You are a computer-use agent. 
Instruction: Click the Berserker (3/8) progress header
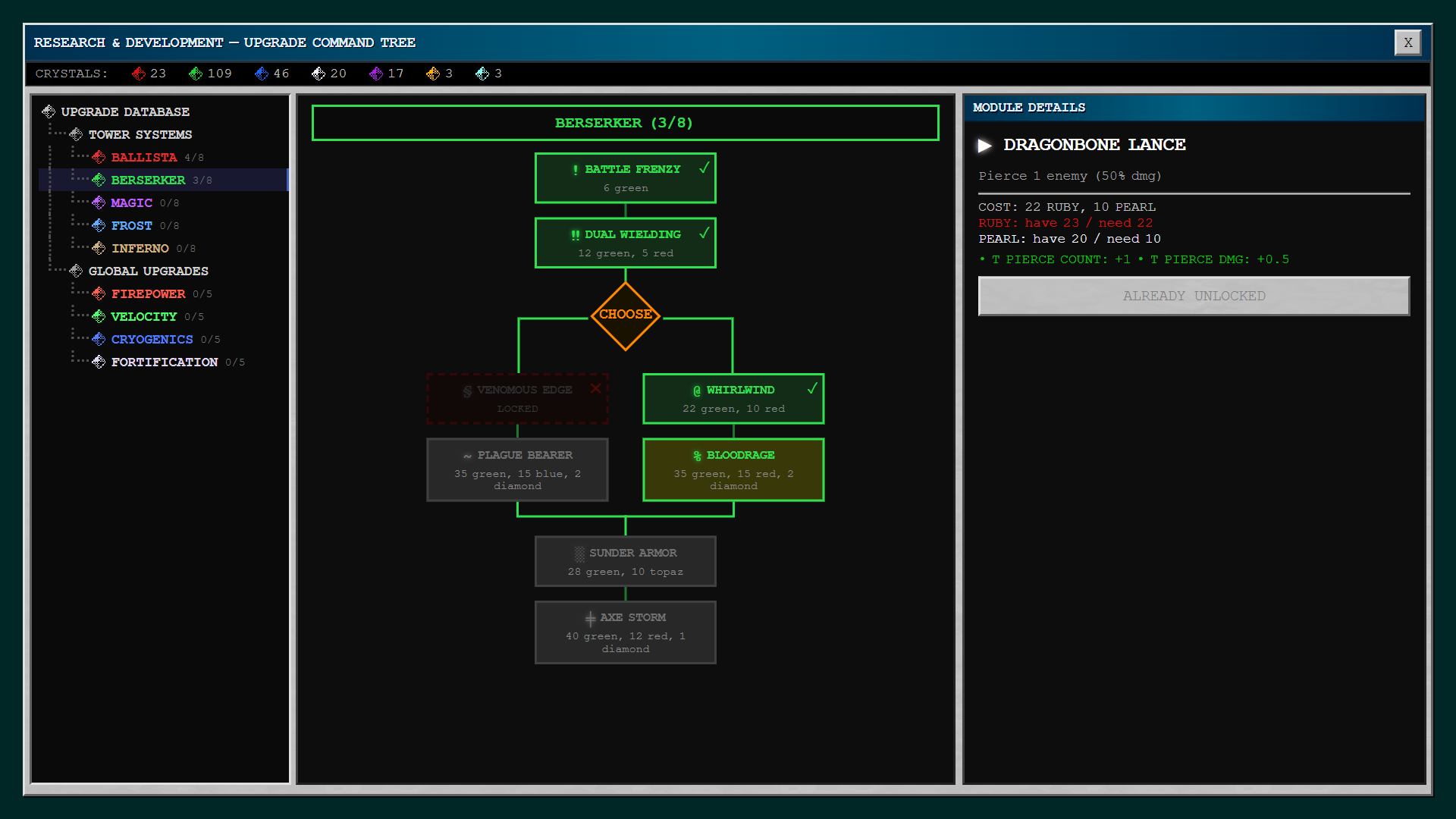625,123
